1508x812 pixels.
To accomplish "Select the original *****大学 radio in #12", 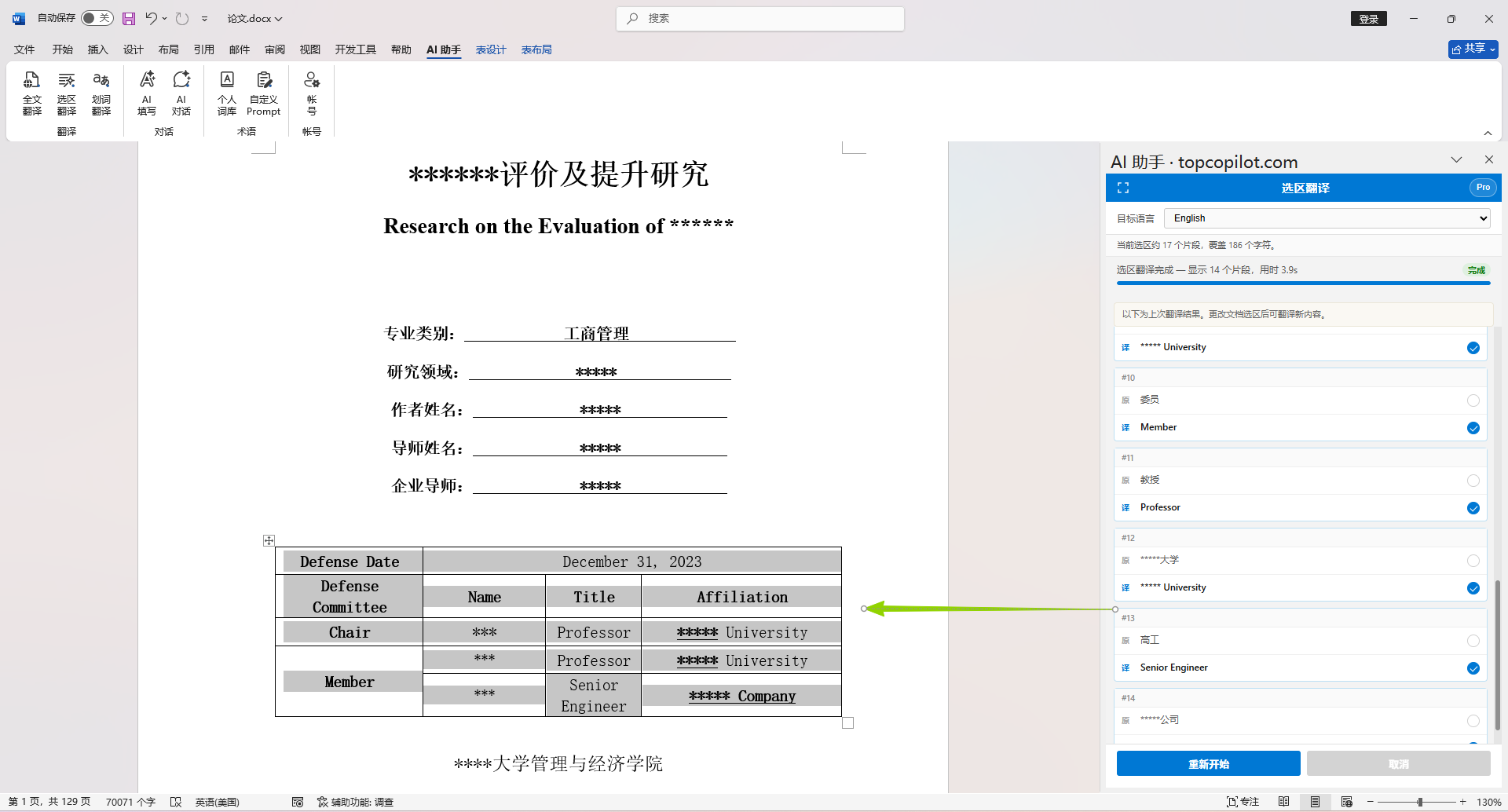I will 1473,561.
